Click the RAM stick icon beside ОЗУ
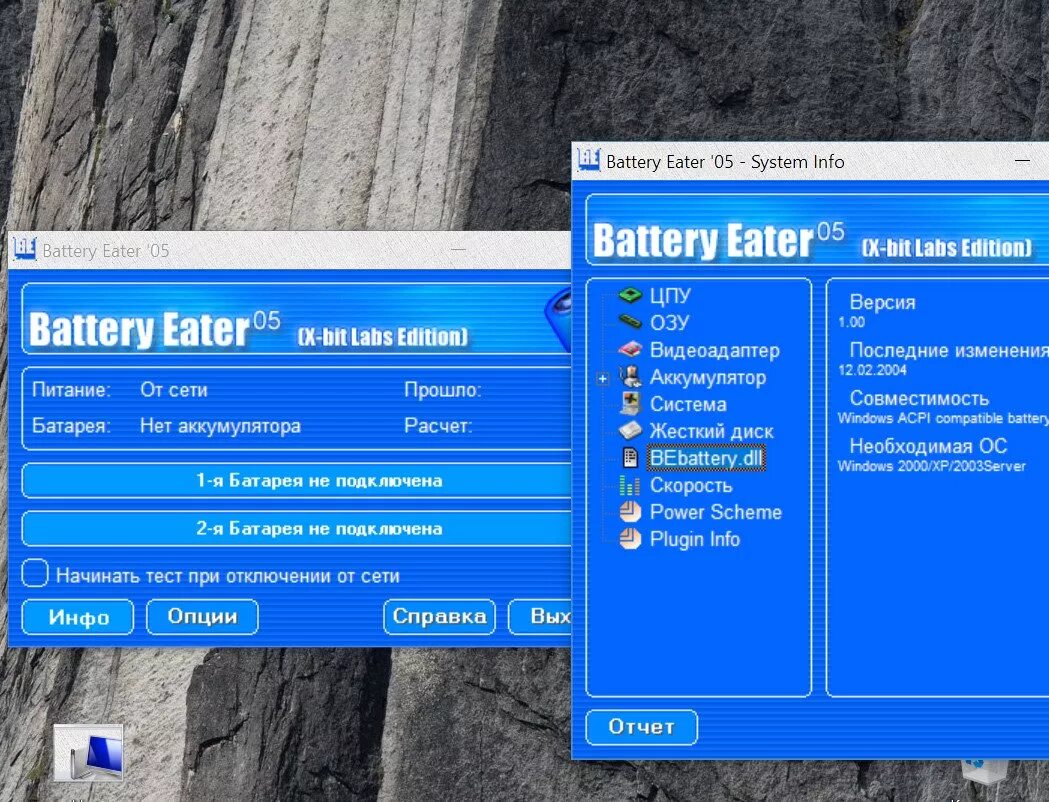 coord(630,322)
